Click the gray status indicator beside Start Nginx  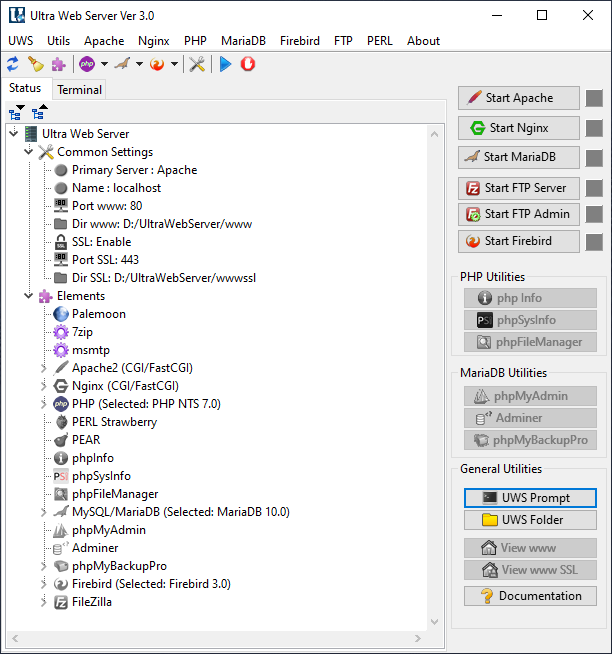pos(594,128)
